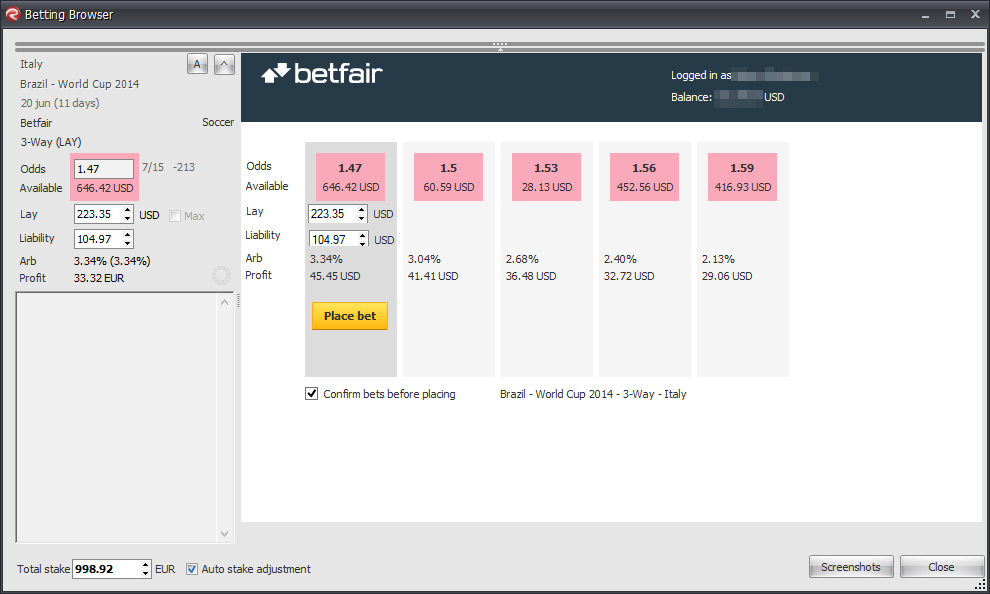Click the 'A' button in left panel
This screenshot has width=990, height=594.
tap(197, 64)
